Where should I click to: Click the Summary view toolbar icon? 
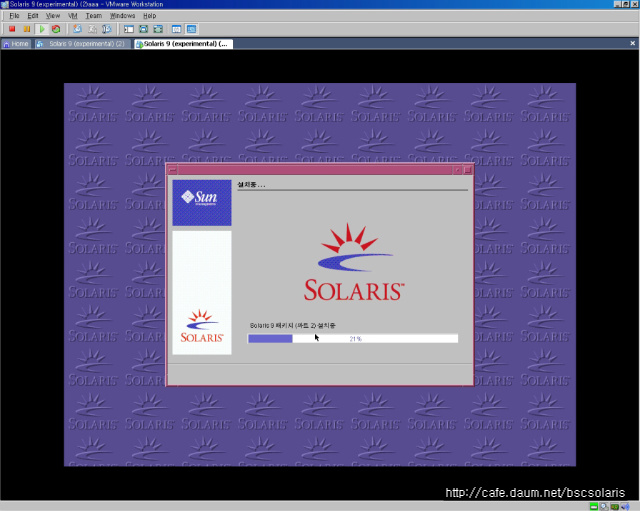[177, 29]
